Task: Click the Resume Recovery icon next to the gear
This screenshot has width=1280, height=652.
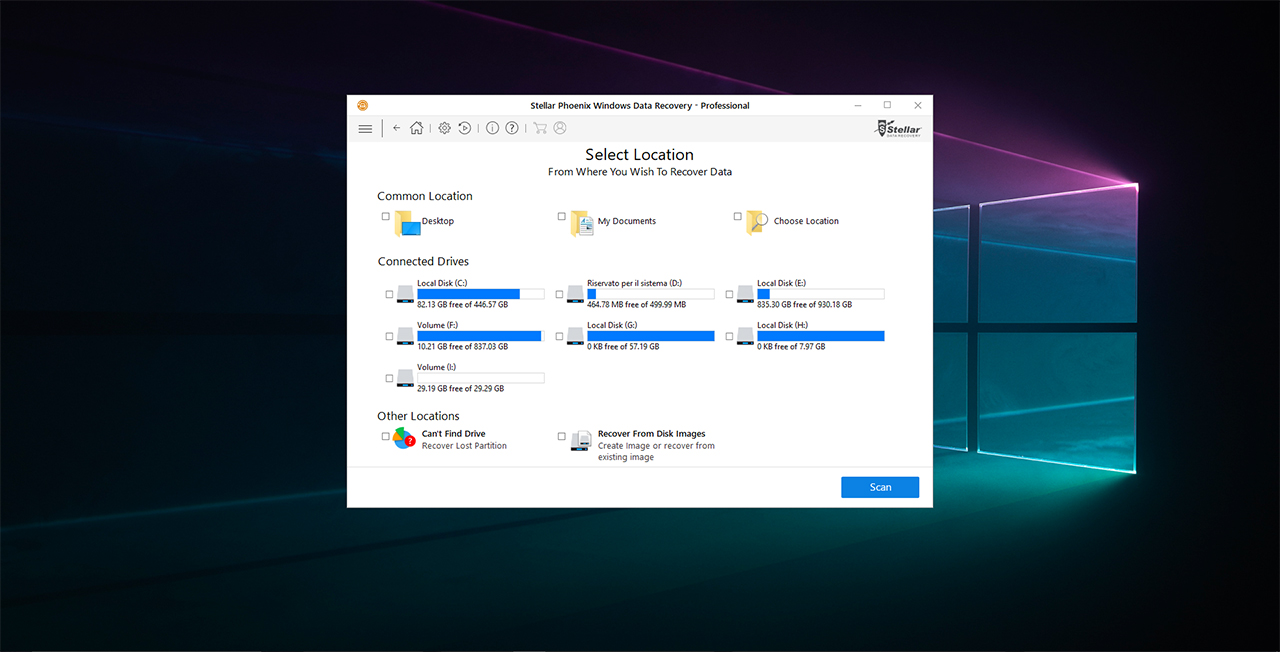Action: pos(465,128)
